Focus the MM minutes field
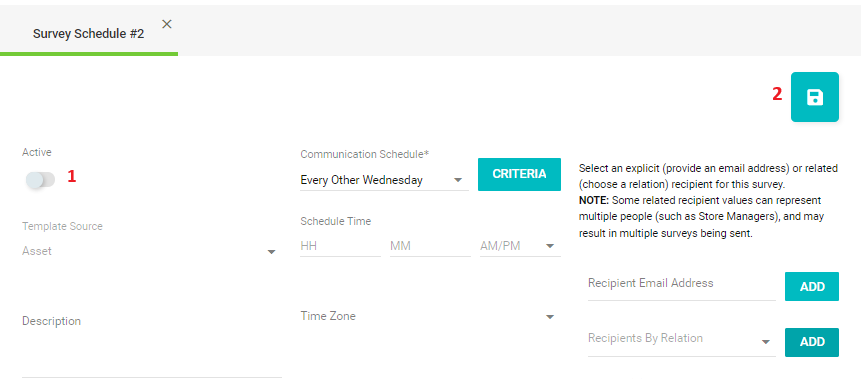Screen dimensions: 861x379 (x=430, y=246)
